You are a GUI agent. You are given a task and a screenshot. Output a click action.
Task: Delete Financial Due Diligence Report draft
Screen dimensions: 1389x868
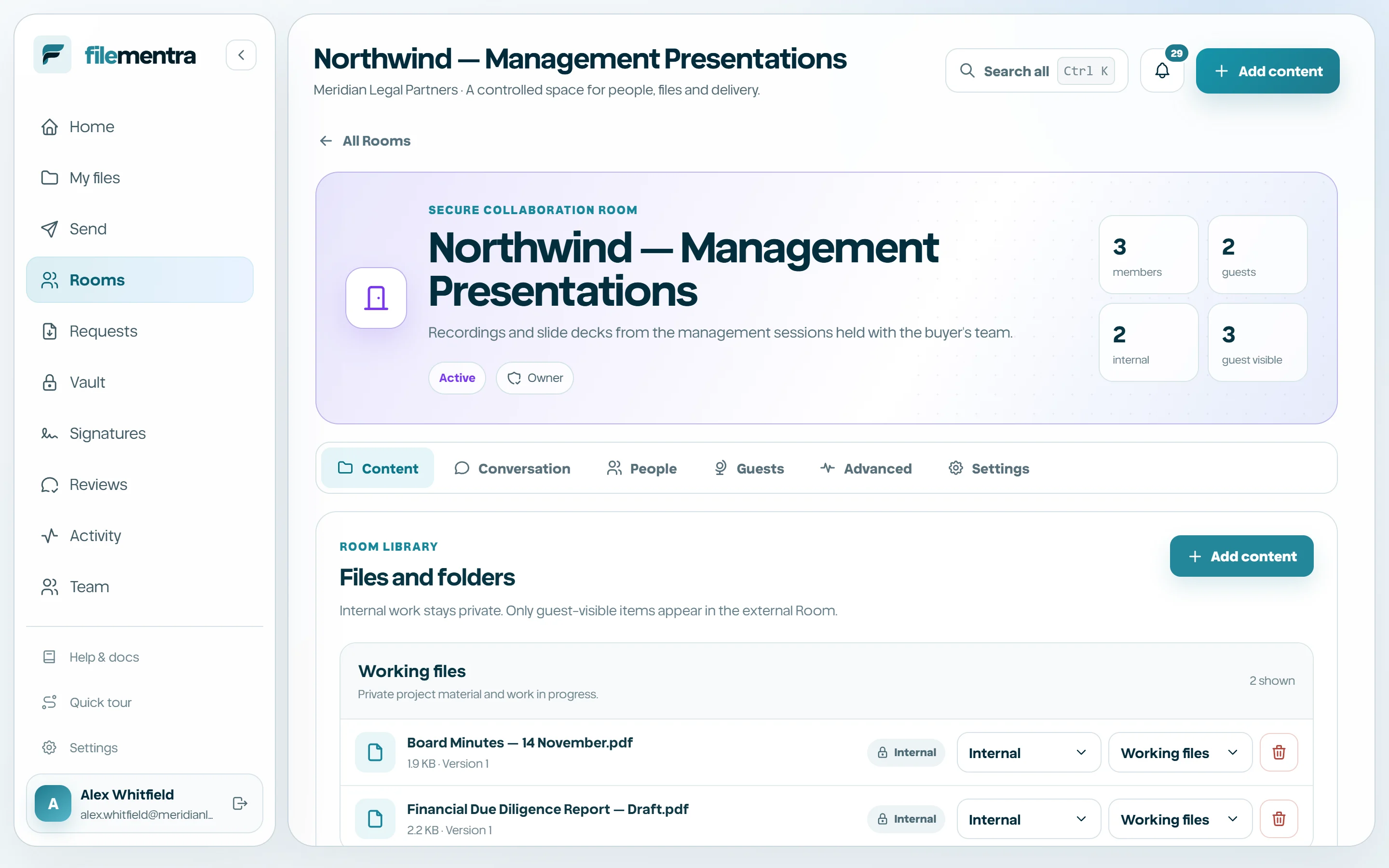click(x=1278, y=819)
